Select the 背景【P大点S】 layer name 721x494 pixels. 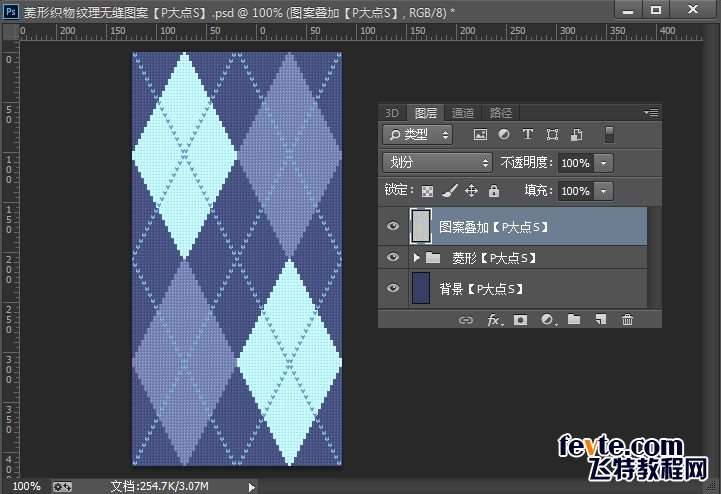(x=481, y=289)
